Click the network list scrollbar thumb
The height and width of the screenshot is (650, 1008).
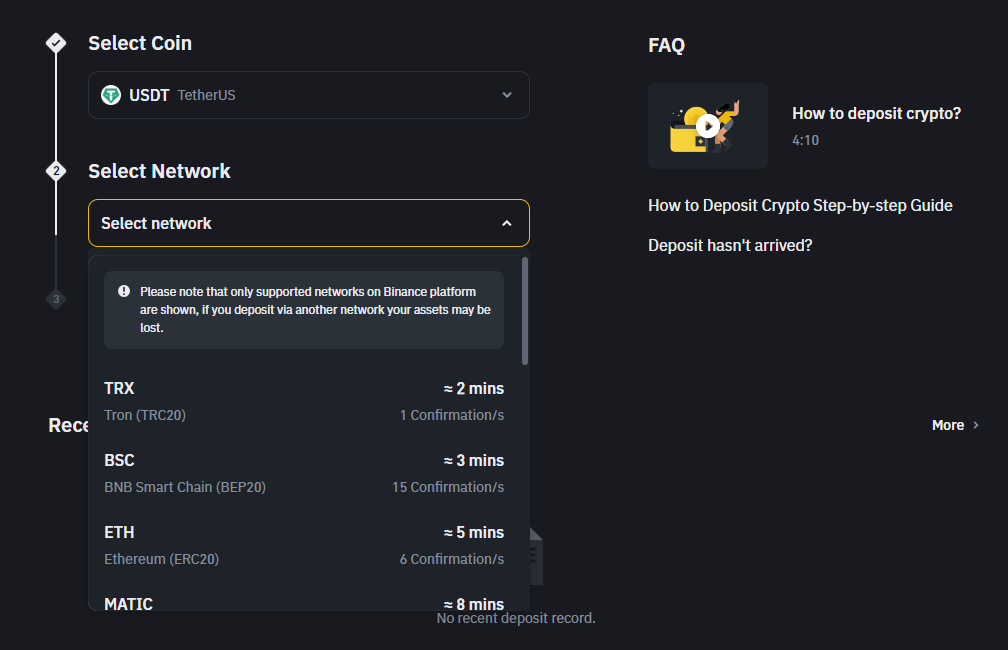tap(525, 311)
